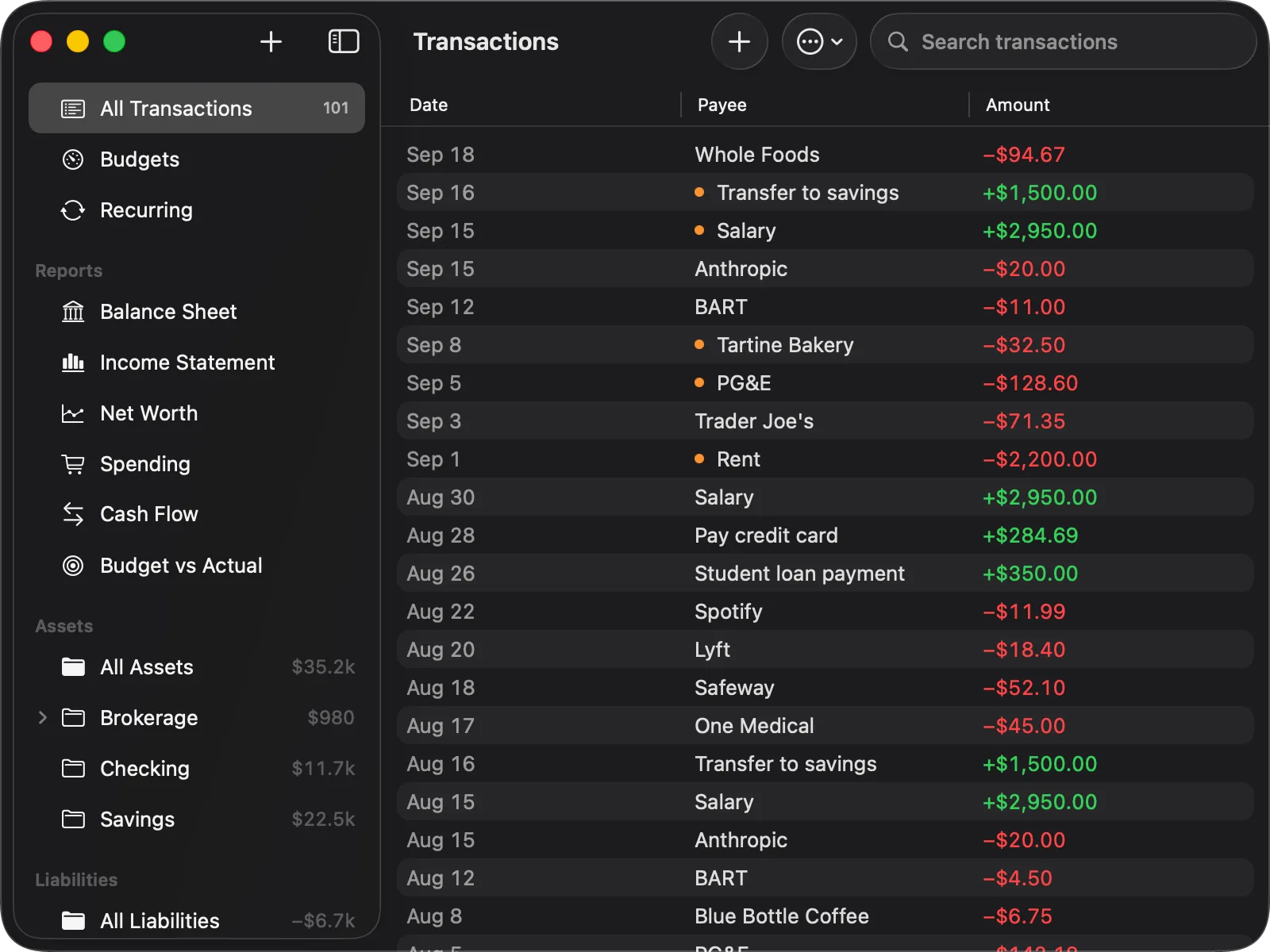Screen dimensions: 1270x952
Task: Toggle the sidebar visibility icon
Action: pyautogui.click(x=344, y=41)
